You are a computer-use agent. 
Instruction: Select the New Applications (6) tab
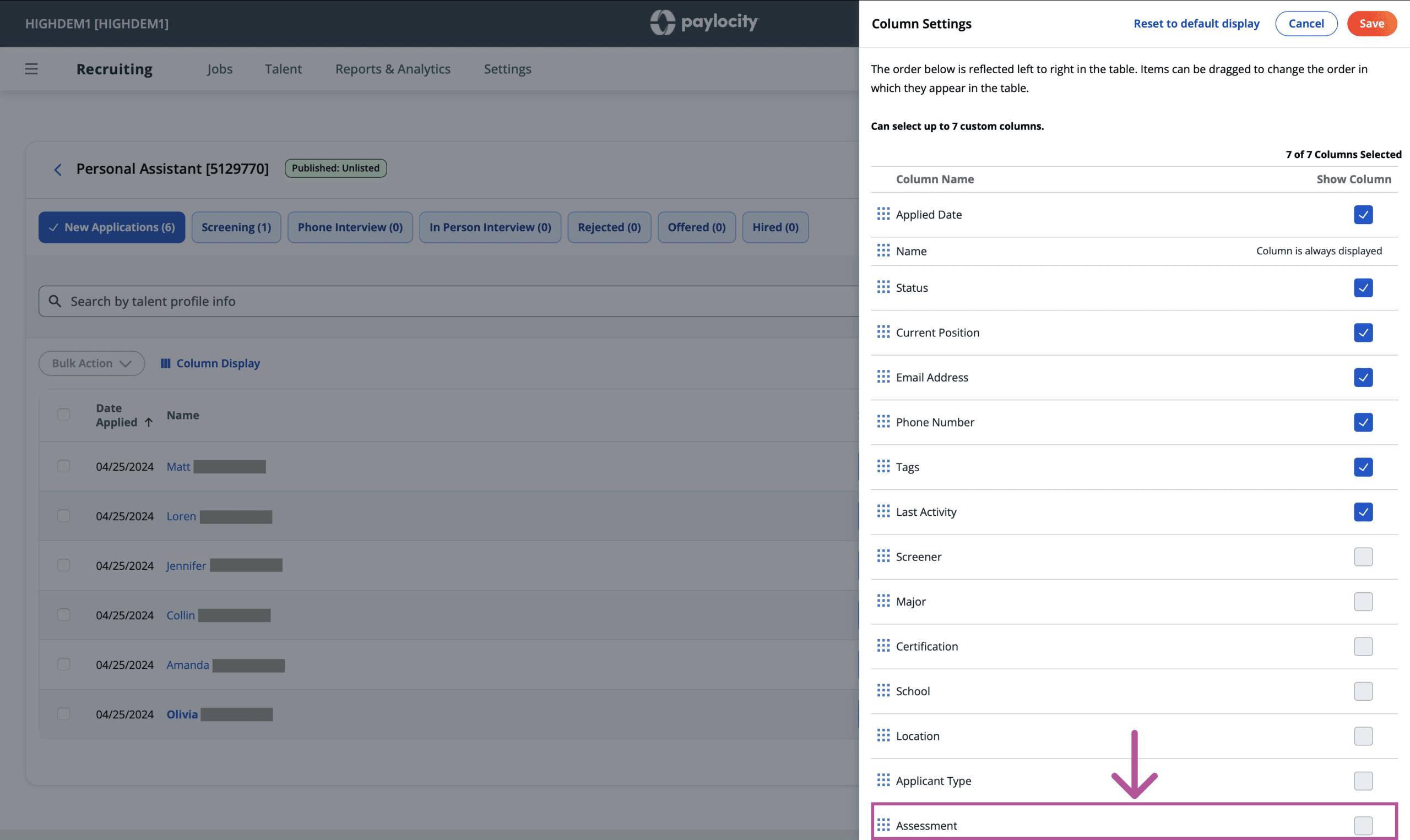tap(112, 227)
